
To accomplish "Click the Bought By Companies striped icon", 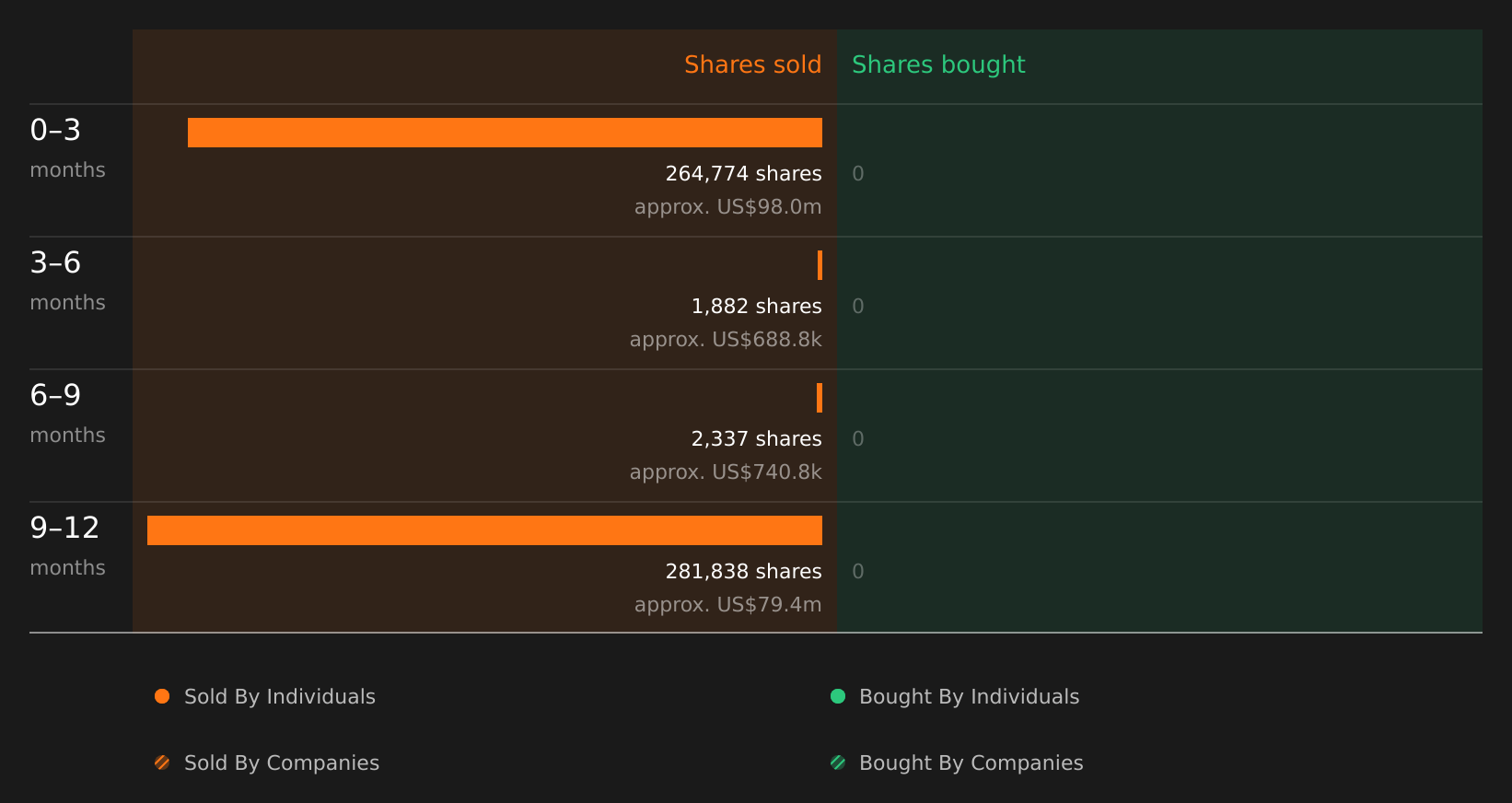I will [x=838, y=762].
